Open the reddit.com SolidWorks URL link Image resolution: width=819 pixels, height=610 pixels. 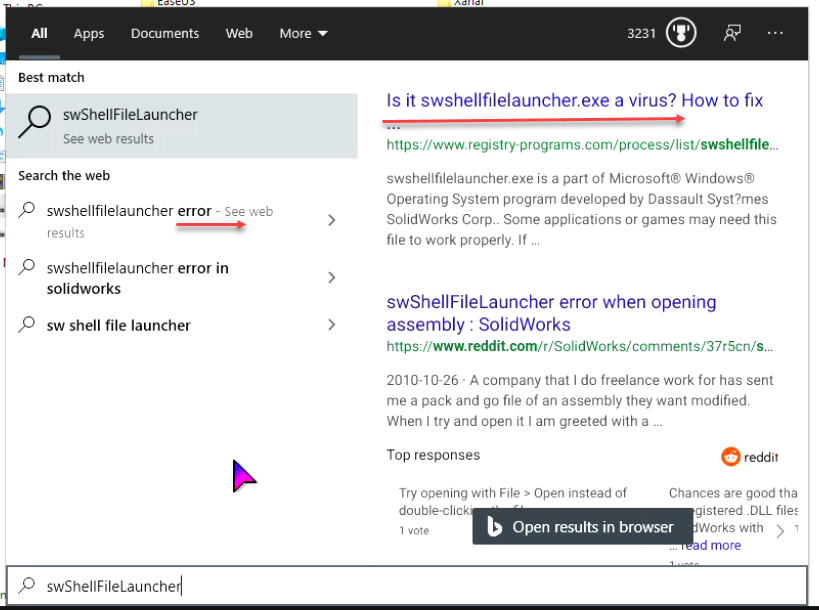coord(580,346)
